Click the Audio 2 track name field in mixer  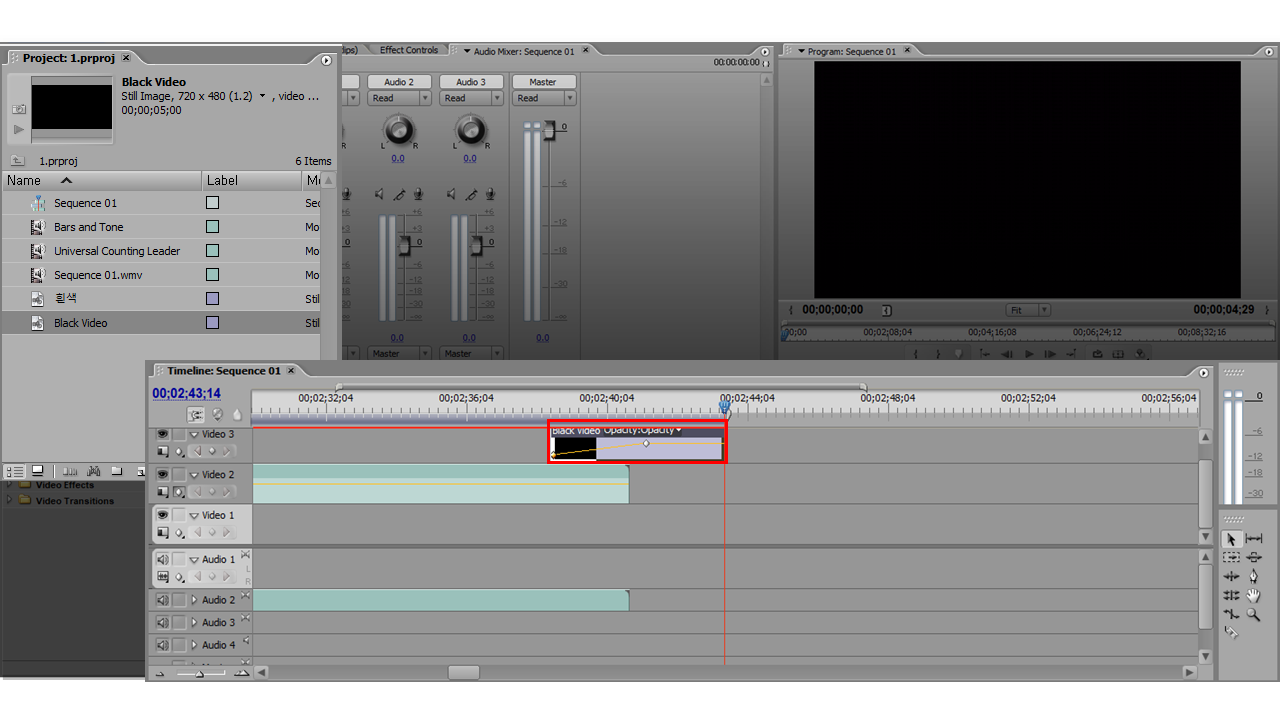tap(399, 82)
